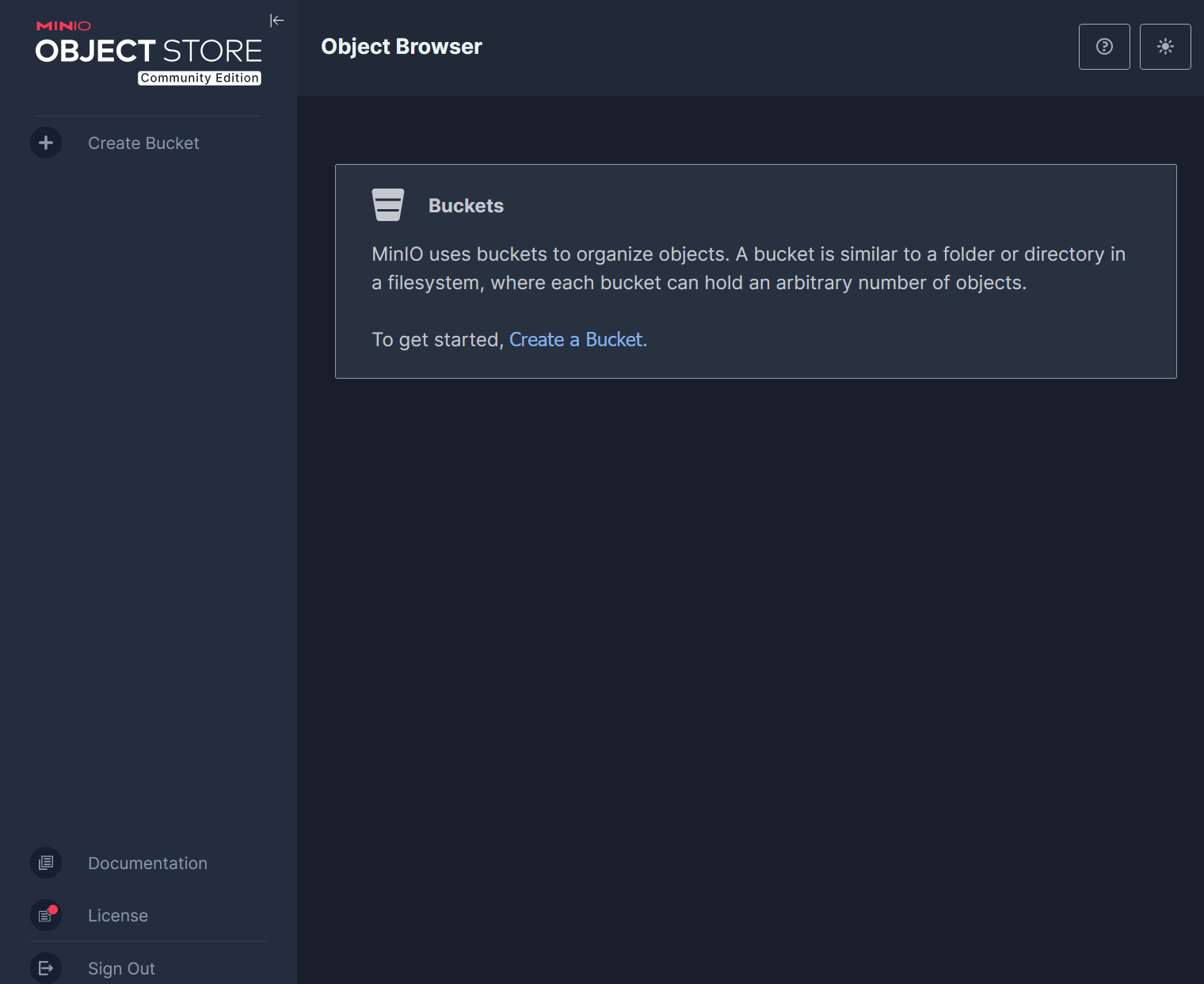The width and height of the screenshot is (1204, 984).
Task: Collapse the sidebar with the arrow icon
Action: [x=276, y=21]
